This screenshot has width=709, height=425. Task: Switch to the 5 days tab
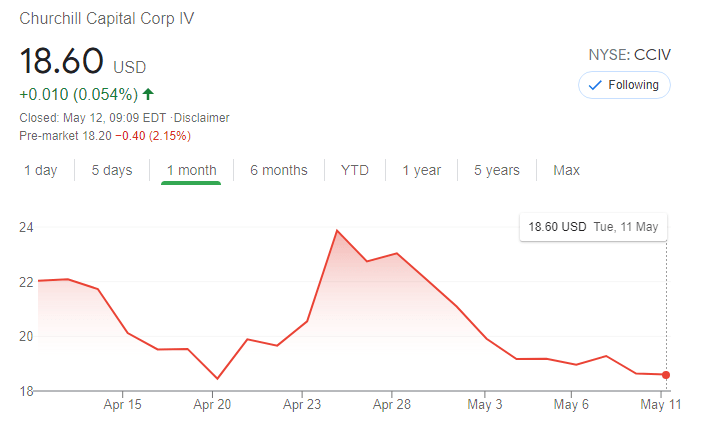point(112,170)
